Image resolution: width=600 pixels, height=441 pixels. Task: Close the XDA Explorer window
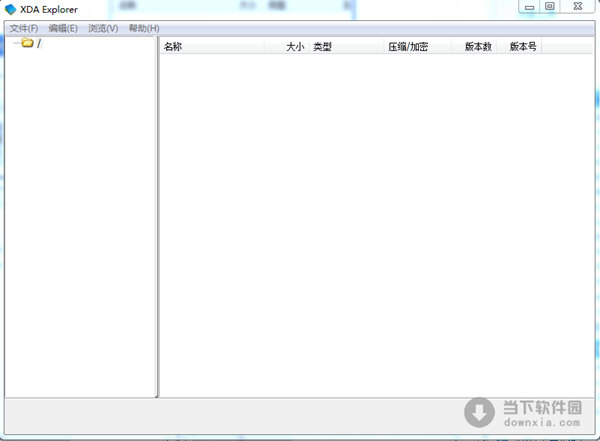(x=577, y=6)
